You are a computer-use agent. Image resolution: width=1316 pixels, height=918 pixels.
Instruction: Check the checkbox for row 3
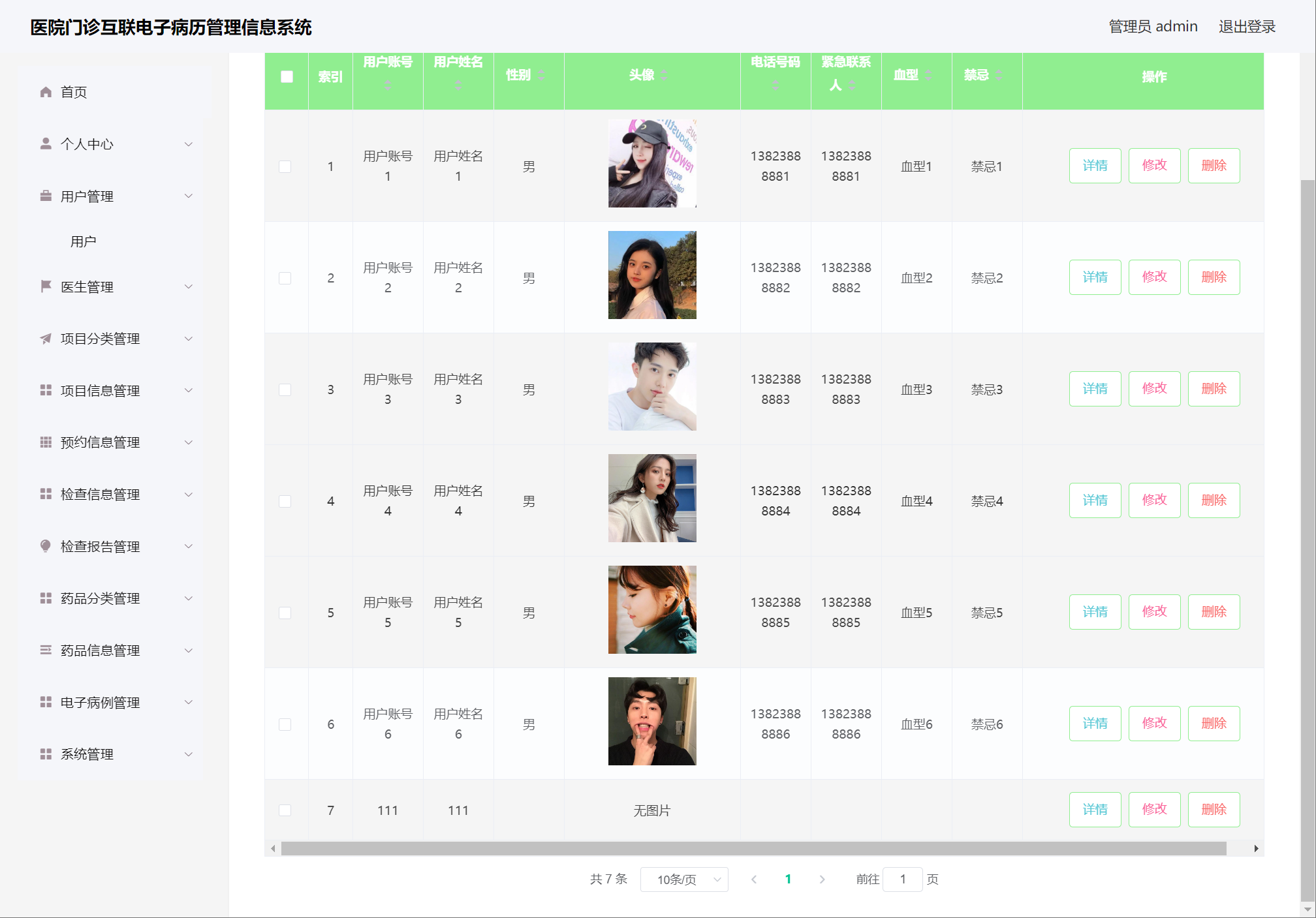[x=285, y=390]
